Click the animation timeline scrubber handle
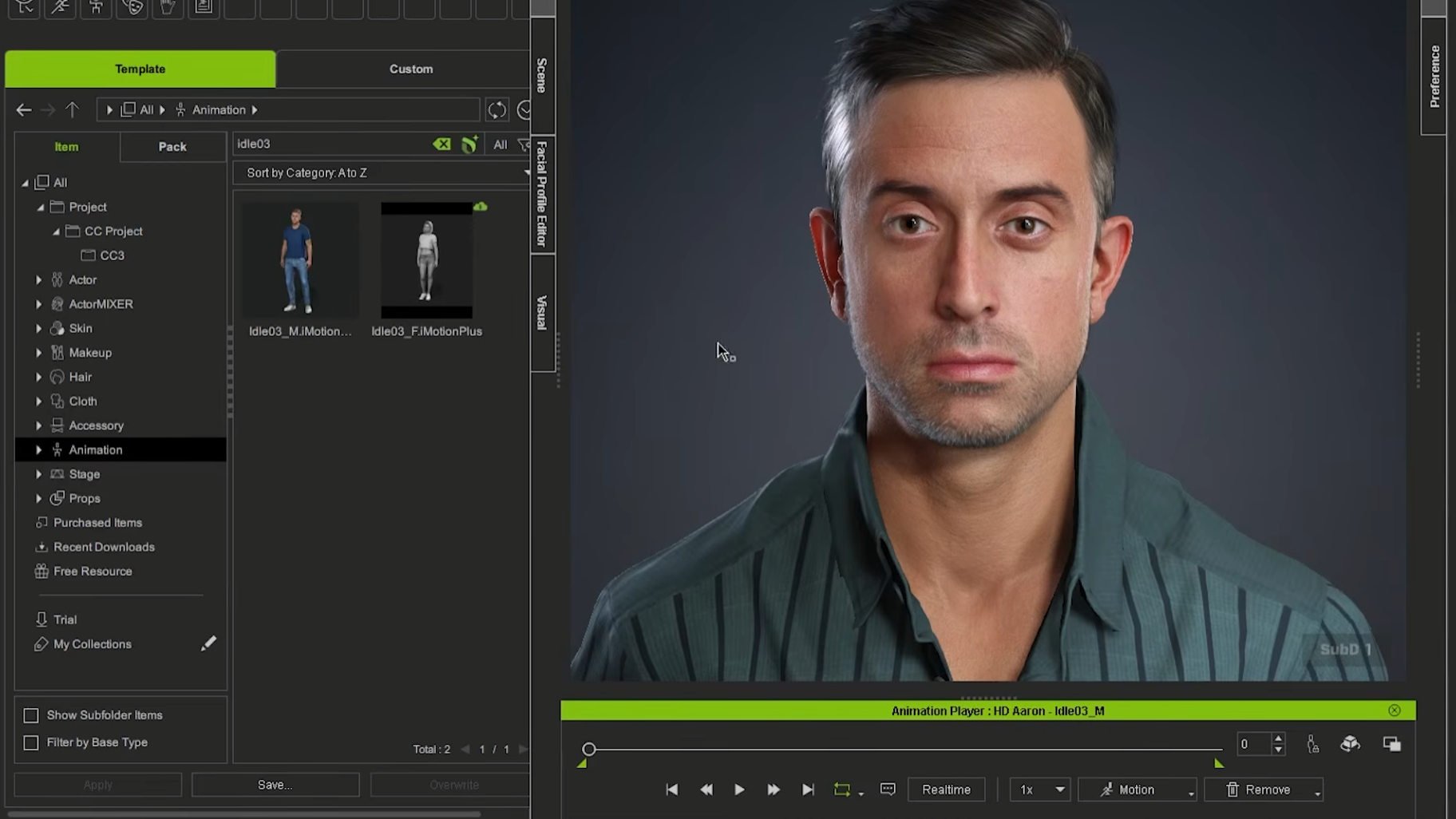The width and height of the screenshot is (1456, 819). [x=589, y=749]
